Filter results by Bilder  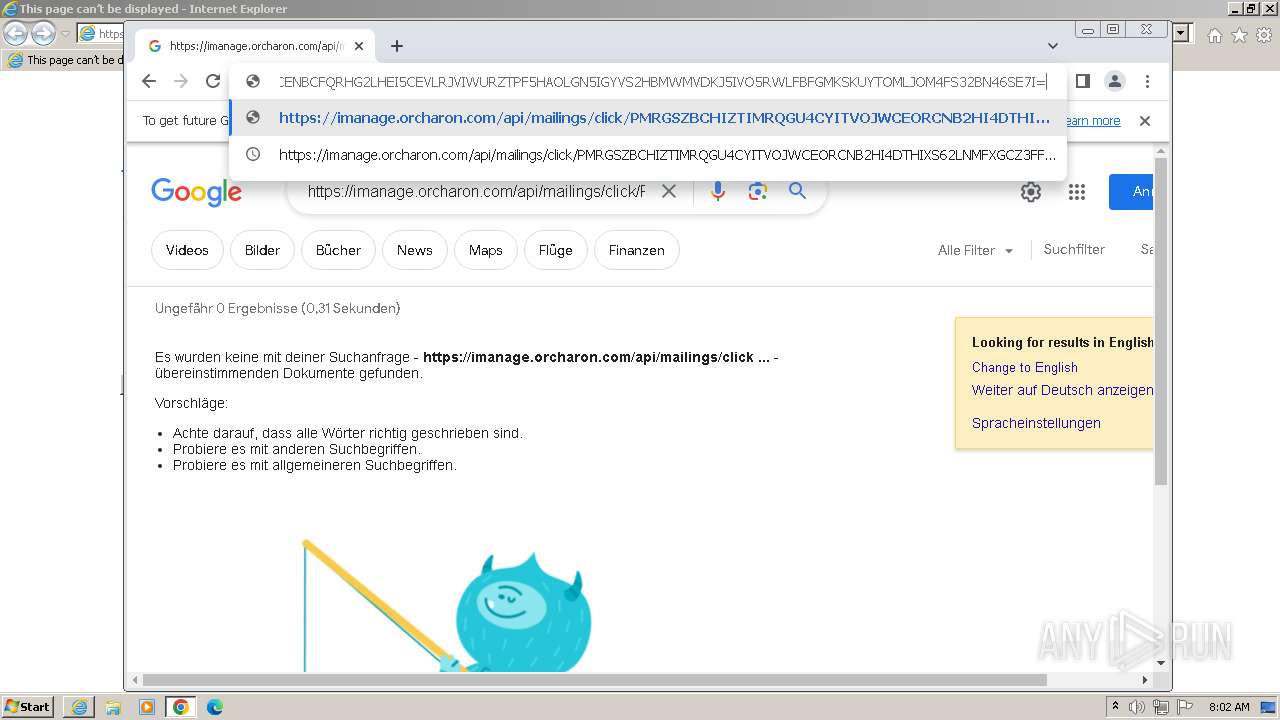(262, 250)
